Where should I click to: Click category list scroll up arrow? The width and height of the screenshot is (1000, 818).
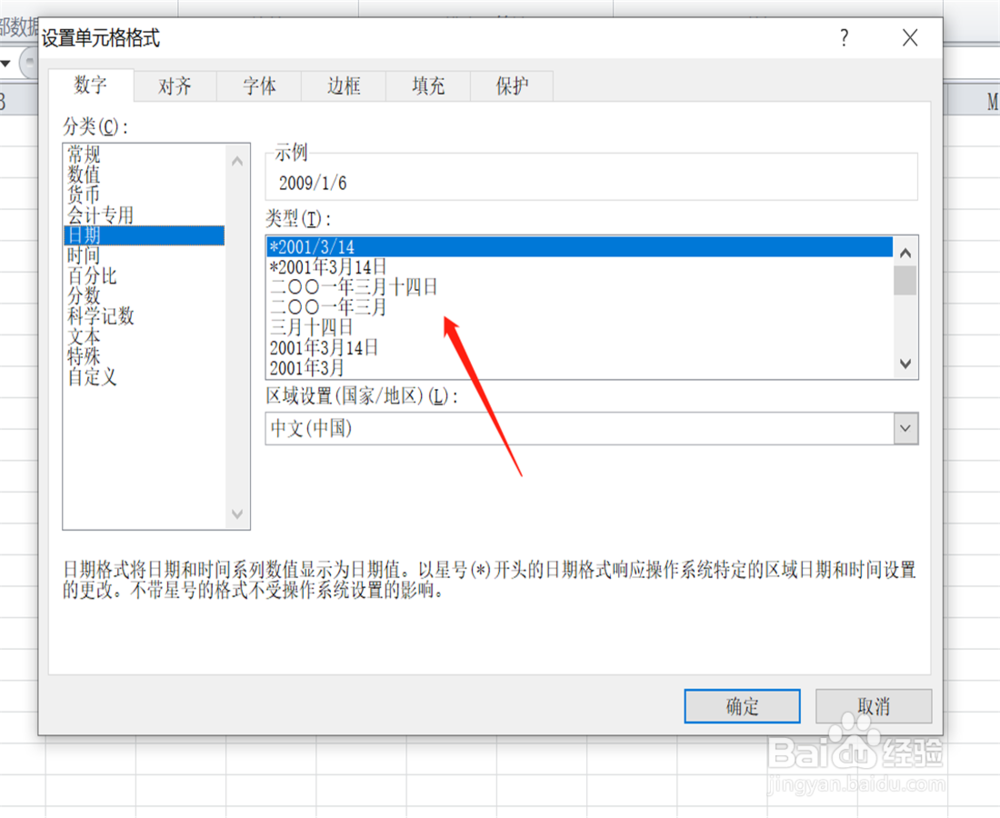coord(237,161)
